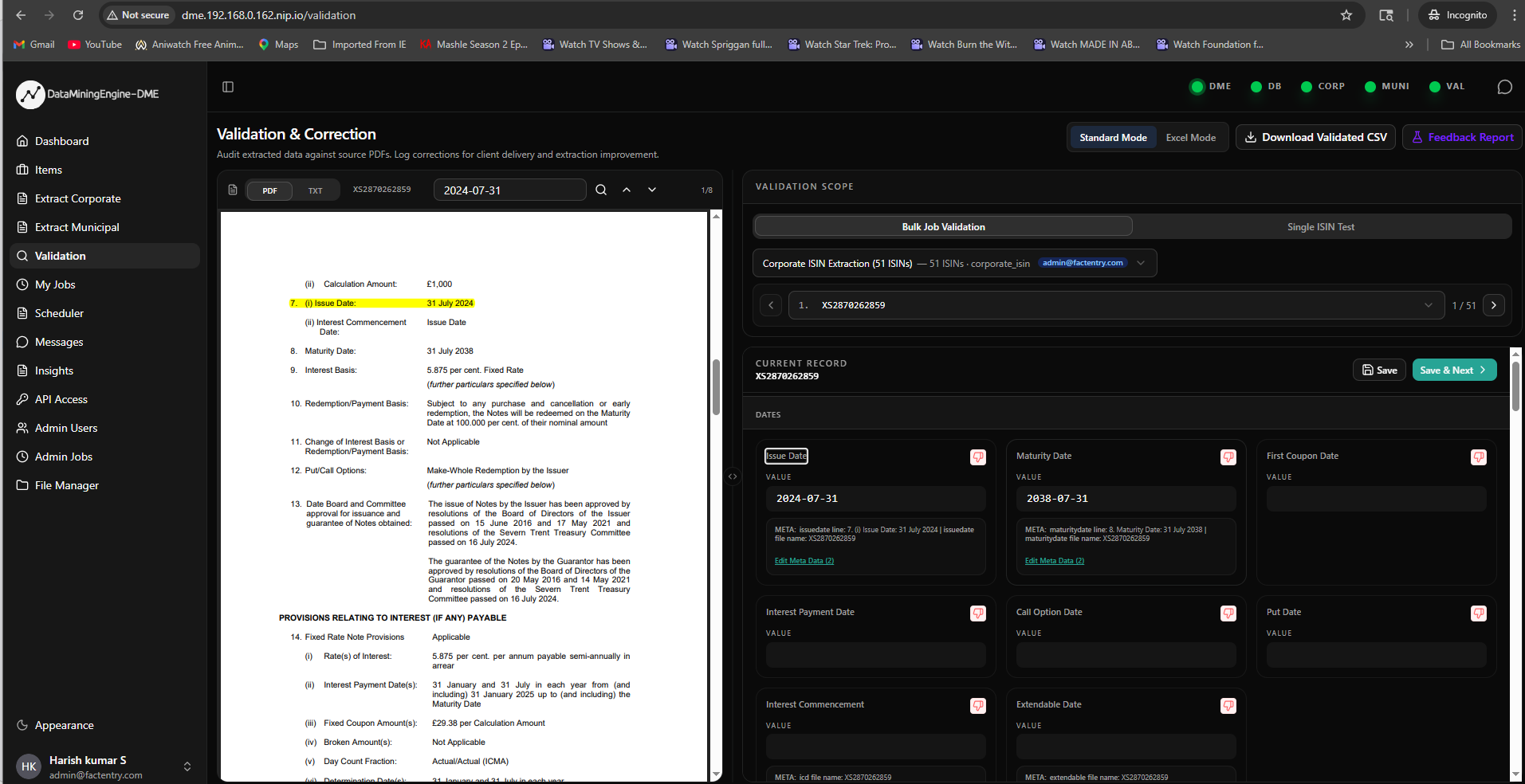The width and height of the screenshot is (1525, 784).
Task: Select the Bulk Job Validation tab
Action: [x=943, y=226]
